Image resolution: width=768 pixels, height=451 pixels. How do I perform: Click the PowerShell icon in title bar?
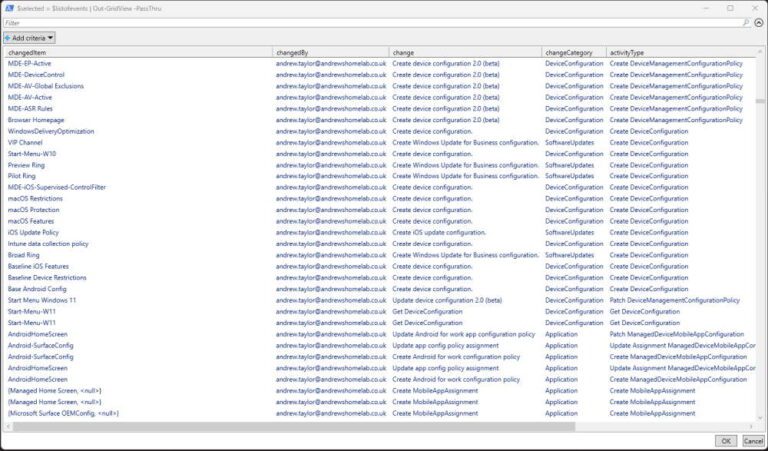[10, 7]
